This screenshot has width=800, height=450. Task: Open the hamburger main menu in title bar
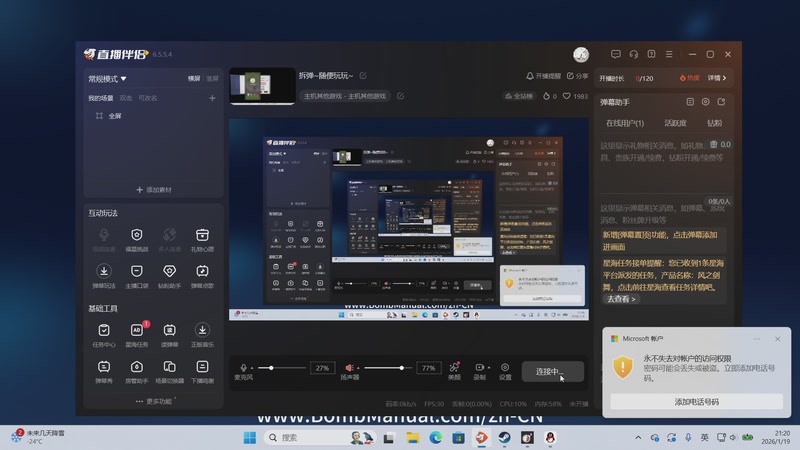tap(669, 54)
